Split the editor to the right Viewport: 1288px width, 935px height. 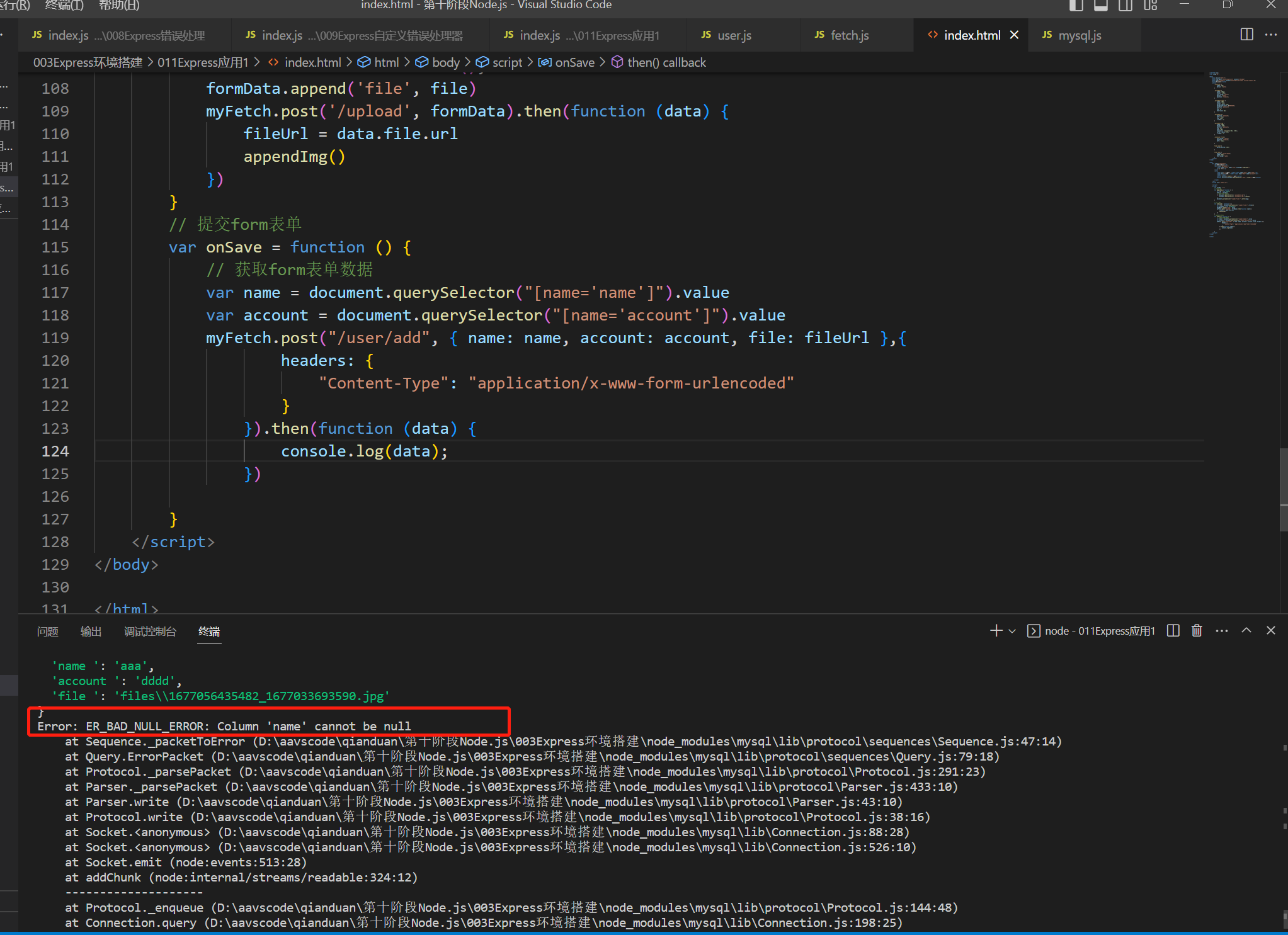click(x=1246, y=35)
